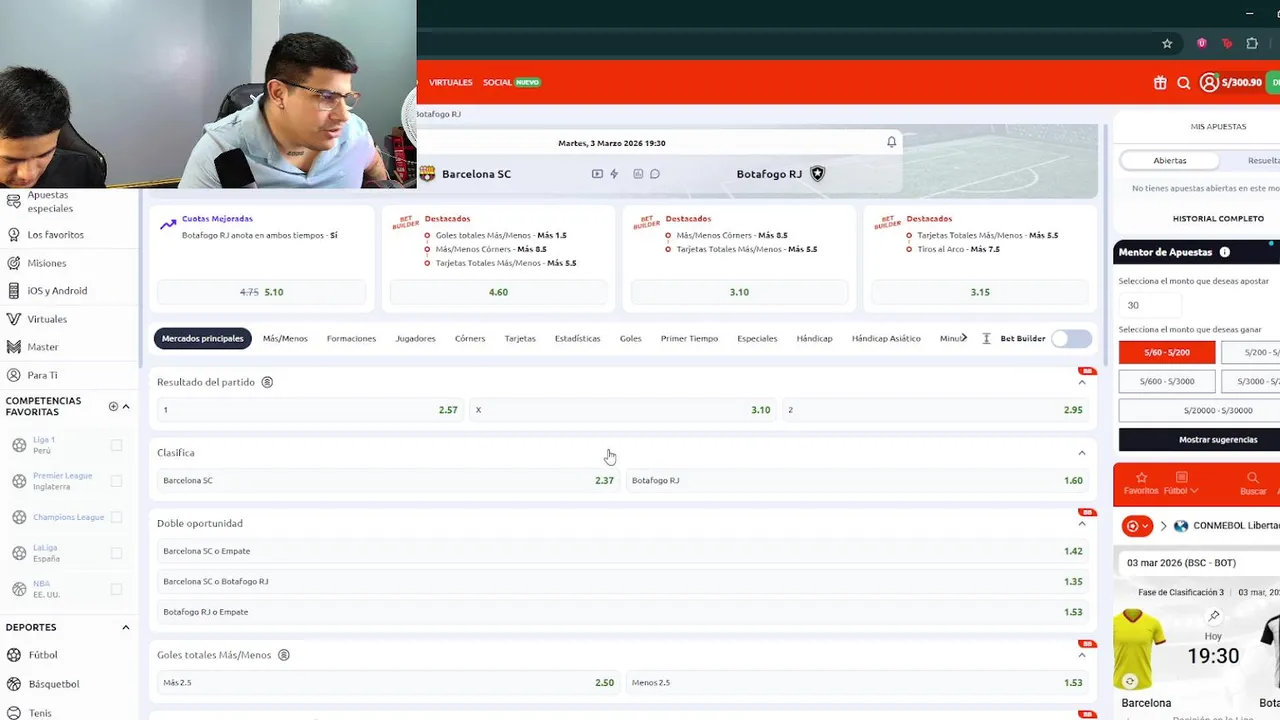Open stats icon next to Goles totales
The width and height of the screenshot is (1280, 720).
tap(284, 655)
